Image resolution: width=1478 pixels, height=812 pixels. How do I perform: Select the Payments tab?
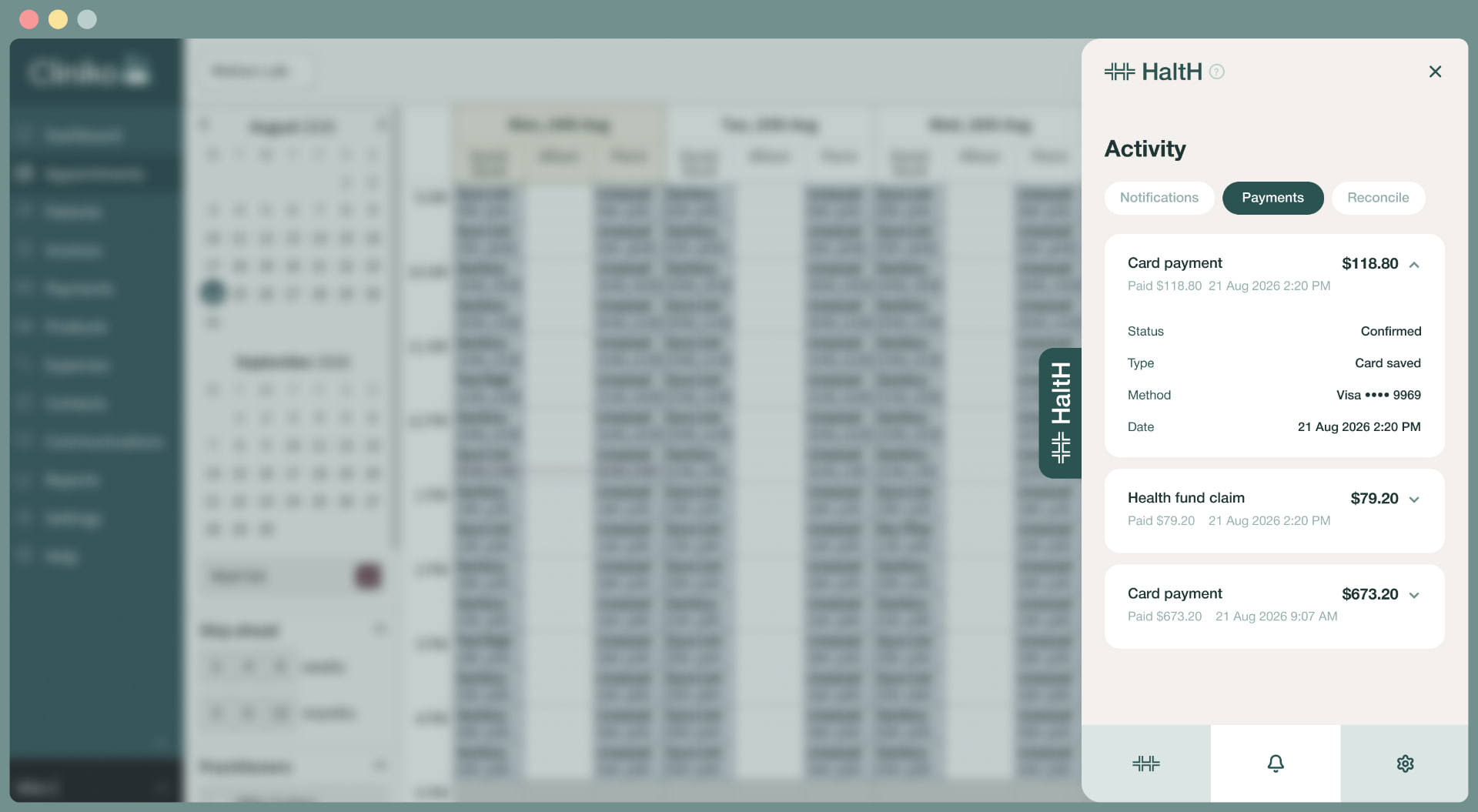(x=1272, y=198)
